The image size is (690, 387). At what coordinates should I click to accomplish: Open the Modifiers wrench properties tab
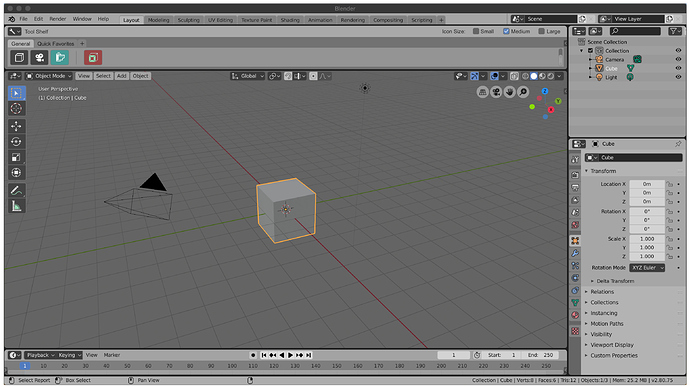(575, 253)
